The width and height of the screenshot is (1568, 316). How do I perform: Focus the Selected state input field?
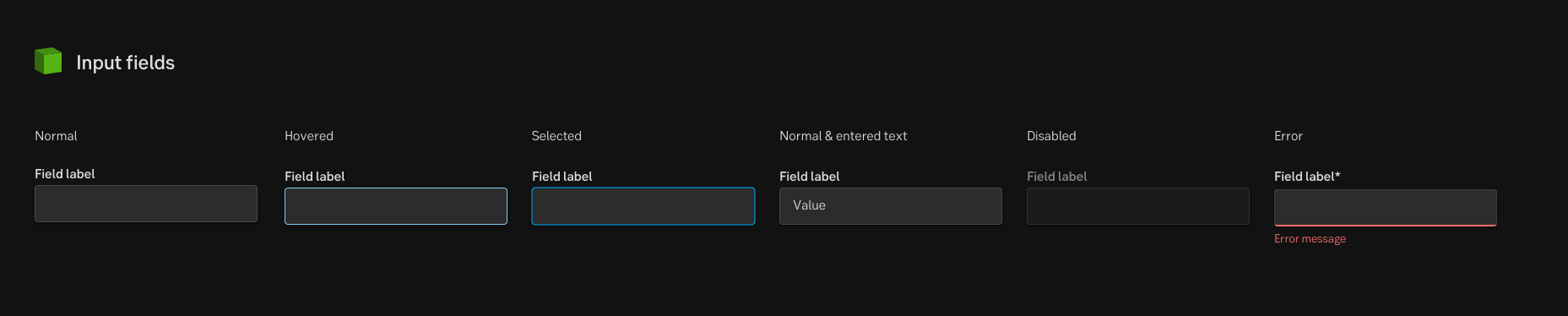click(x=643, y=206)
